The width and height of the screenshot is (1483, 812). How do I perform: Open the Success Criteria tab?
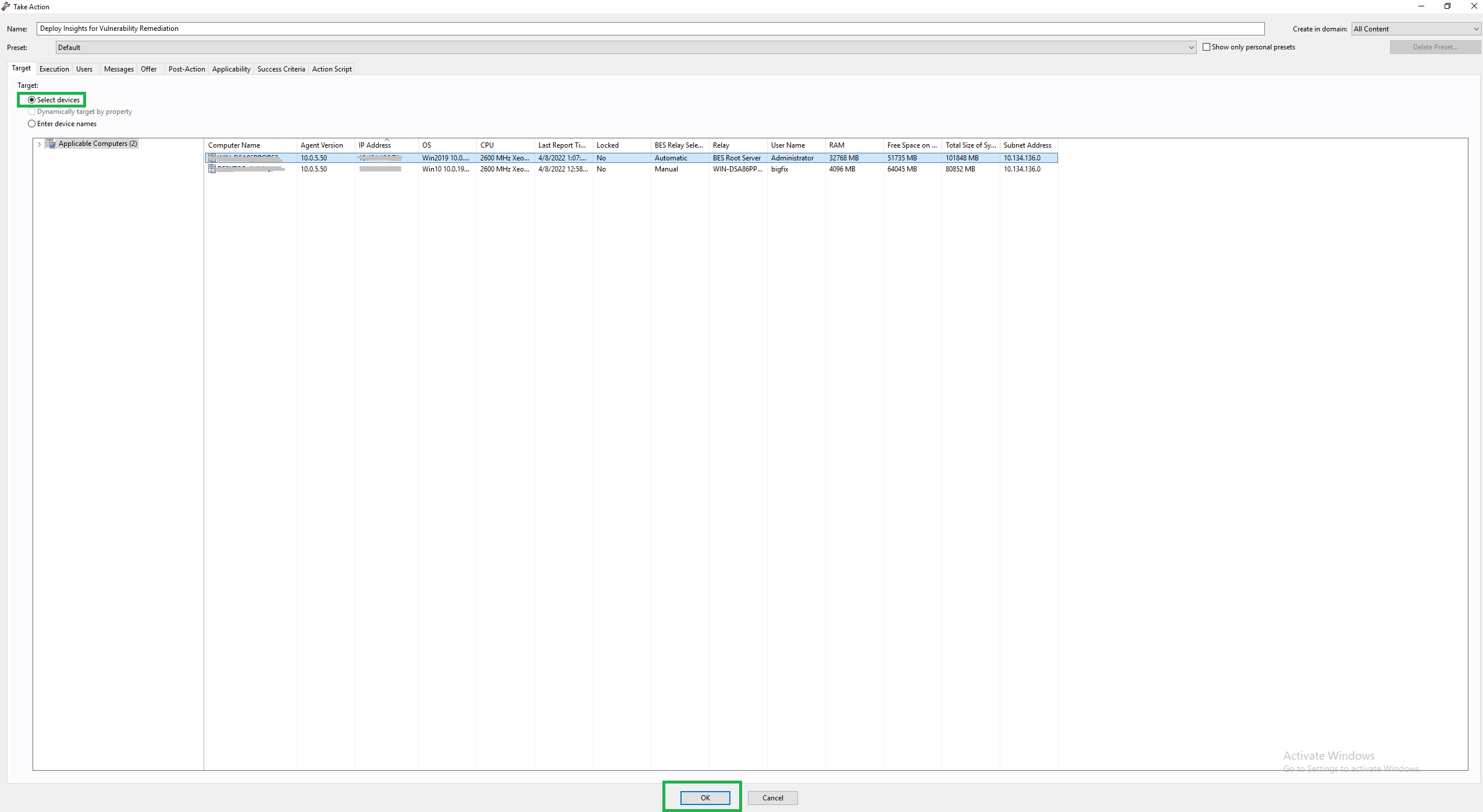281,69
